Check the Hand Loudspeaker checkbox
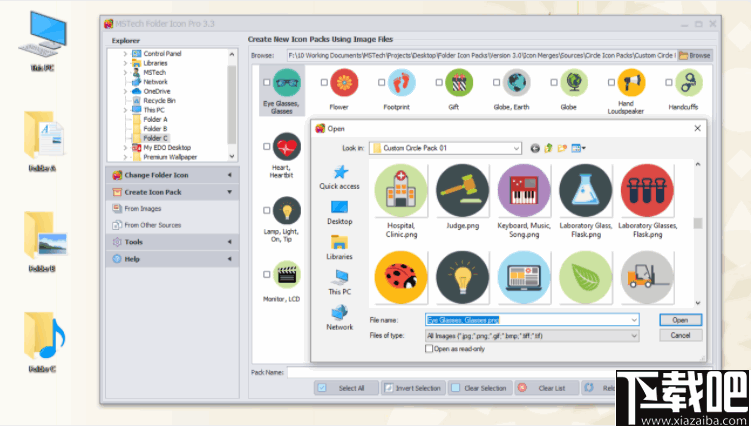Screen dimensions: 751x426 click(x=612, y=82)
